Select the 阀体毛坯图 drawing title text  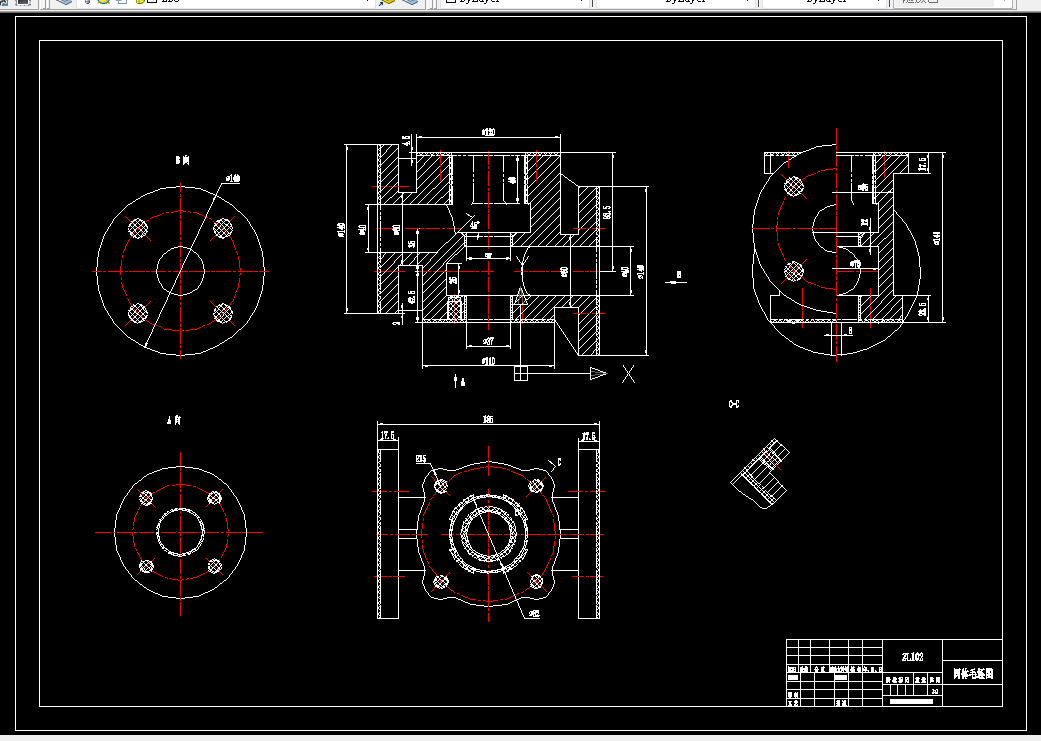(x=973, y=673)
